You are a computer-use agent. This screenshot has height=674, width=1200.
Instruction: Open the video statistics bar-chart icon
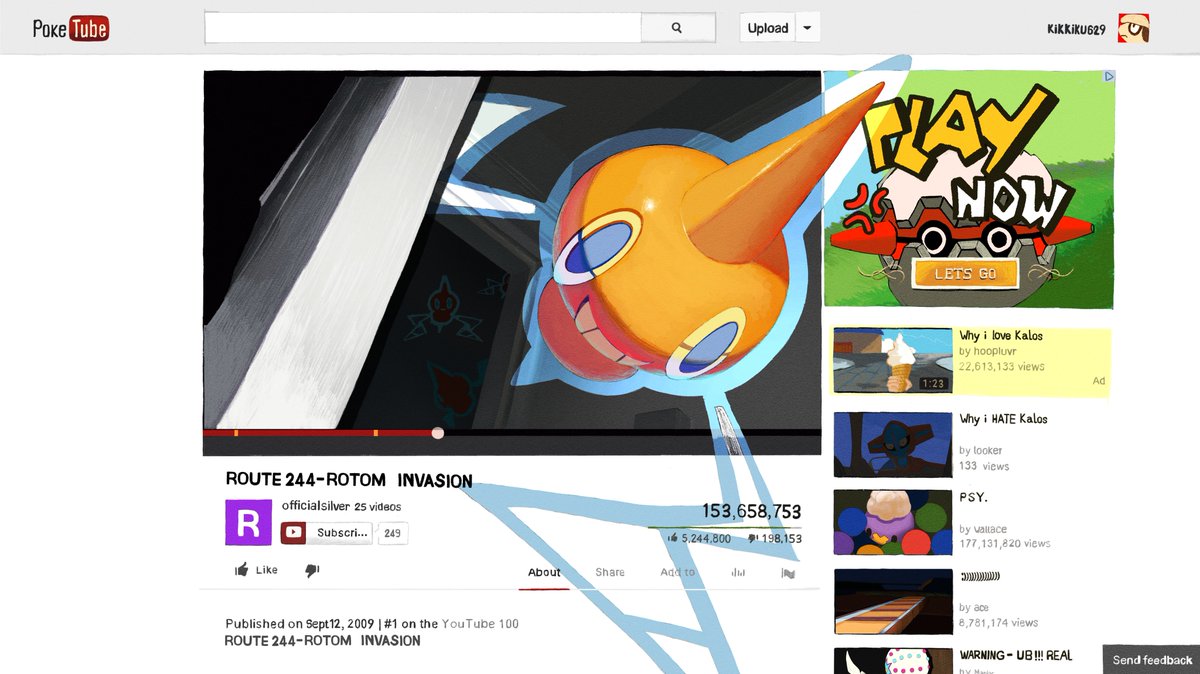pos(738,572)
